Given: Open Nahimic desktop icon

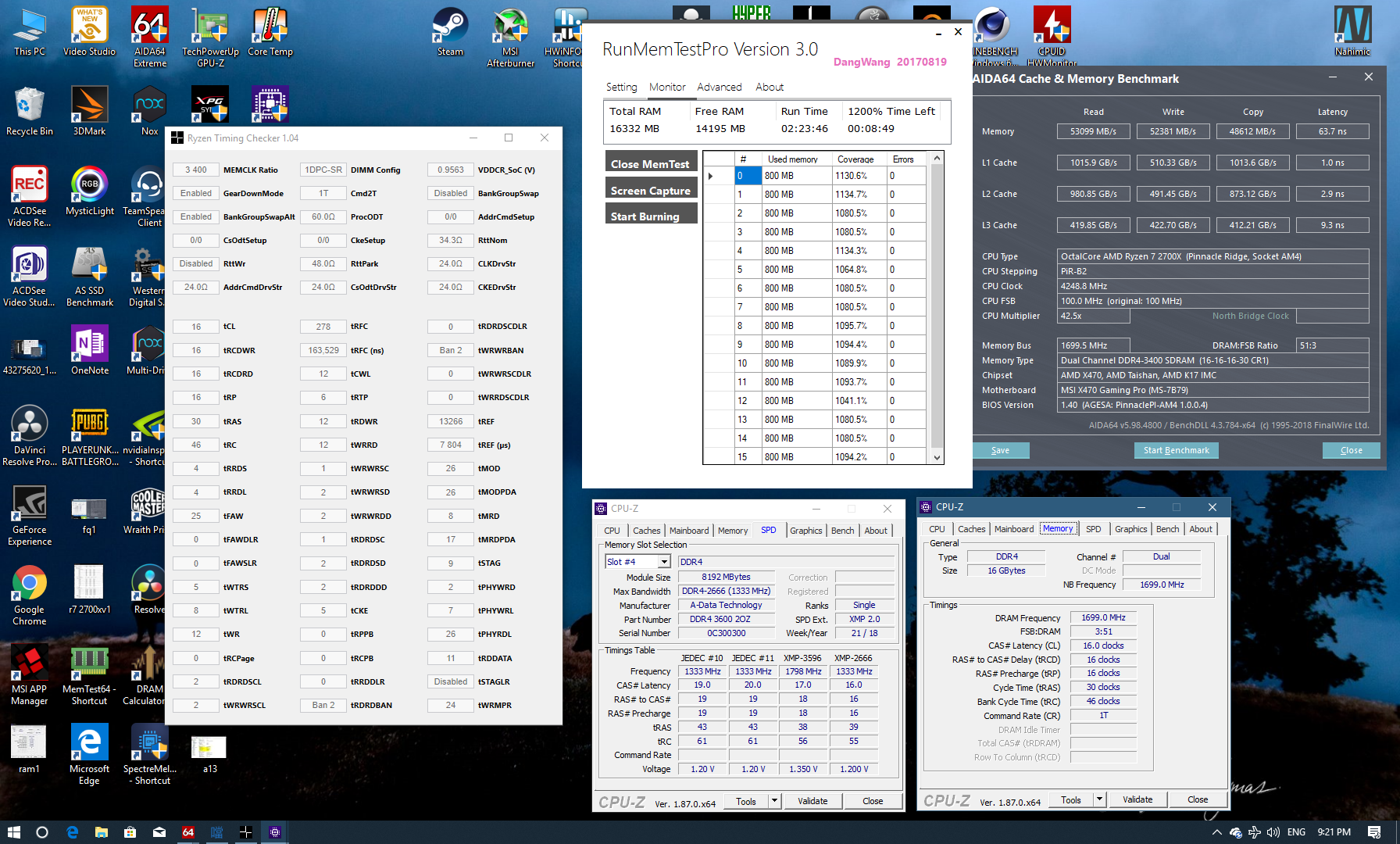Looking at the screenshot, I should pos(1352,32).
